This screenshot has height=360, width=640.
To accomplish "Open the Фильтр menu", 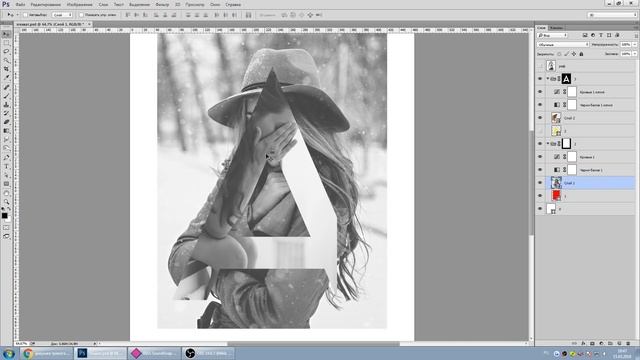I will 162,4.
